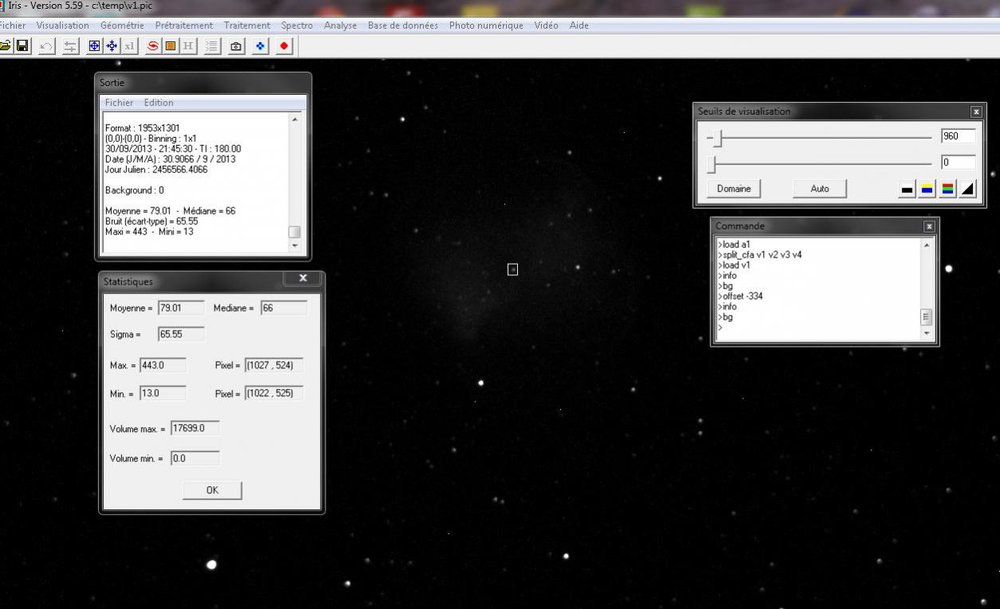Select the yellow-blue palette icon in Seuils
Image resolution: width=1000 pixels, height=609 pixels.
coord(927,189)
